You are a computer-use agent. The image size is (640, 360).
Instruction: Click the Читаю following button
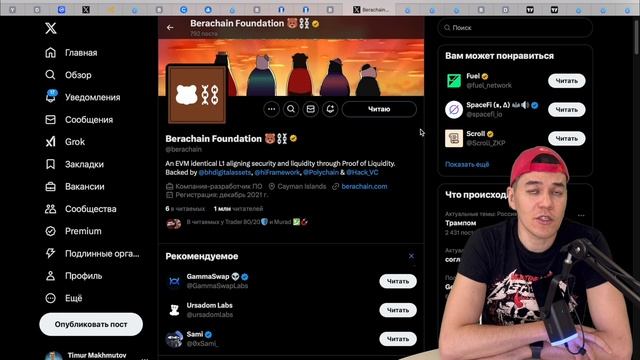(379, 109)
